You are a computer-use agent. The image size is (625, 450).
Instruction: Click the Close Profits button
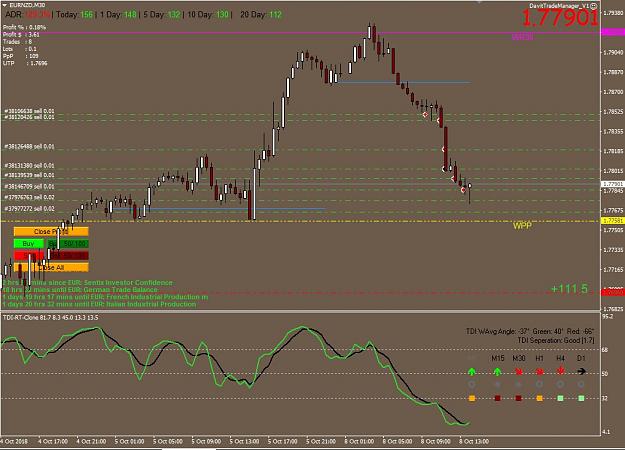[x=51, y=232]
